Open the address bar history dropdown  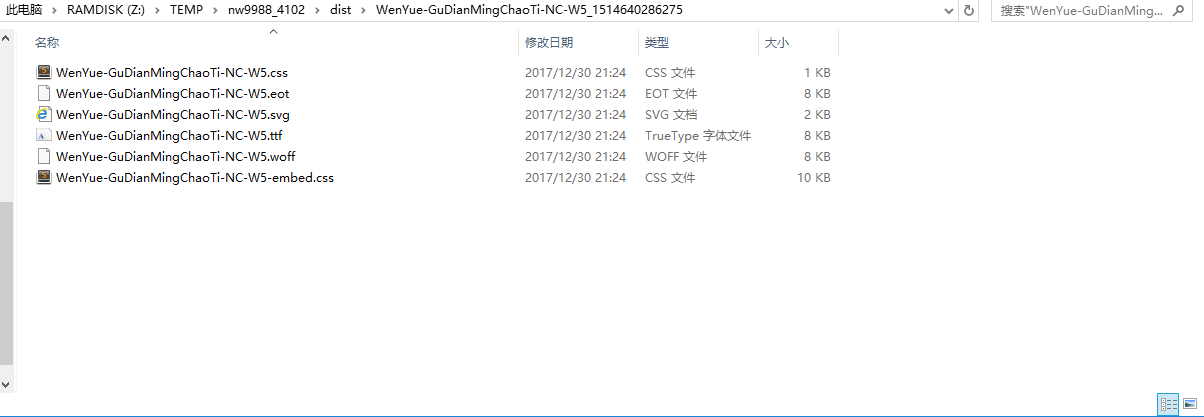tap(948, 10)
